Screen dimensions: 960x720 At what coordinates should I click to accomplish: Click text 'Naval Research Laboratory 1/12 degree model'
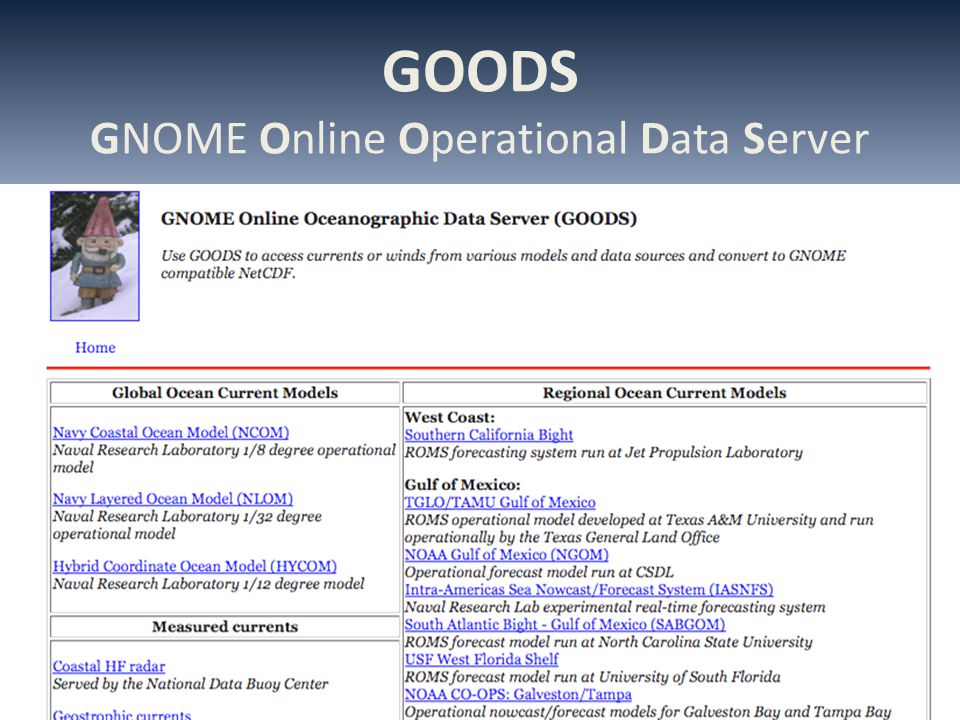click(x=208, y=584)
